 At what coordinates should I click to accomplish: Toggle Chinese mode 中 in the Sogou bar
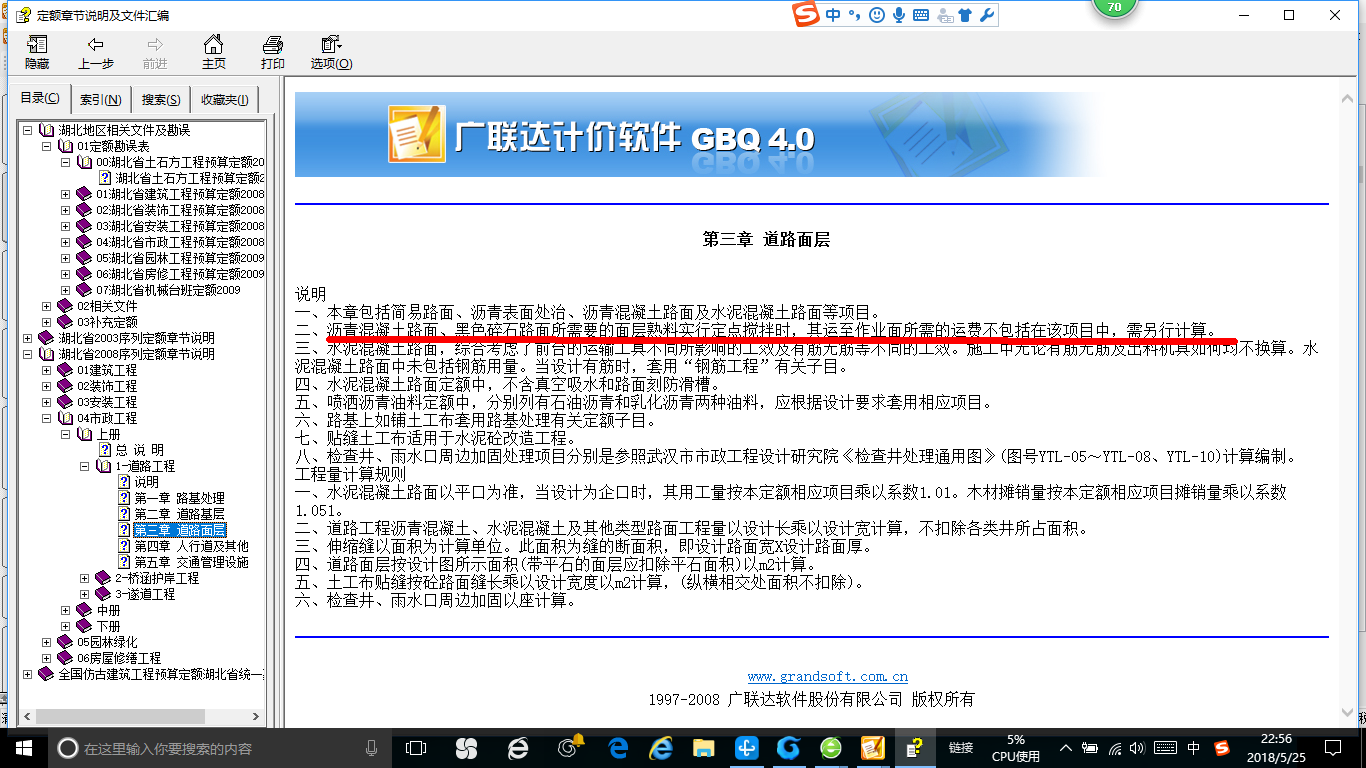pyautogui.click(x=832, y=15)
